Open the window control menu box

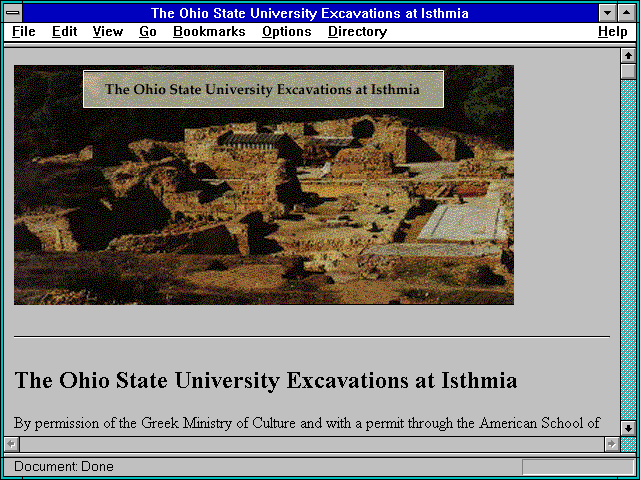[x=13, y=13]
